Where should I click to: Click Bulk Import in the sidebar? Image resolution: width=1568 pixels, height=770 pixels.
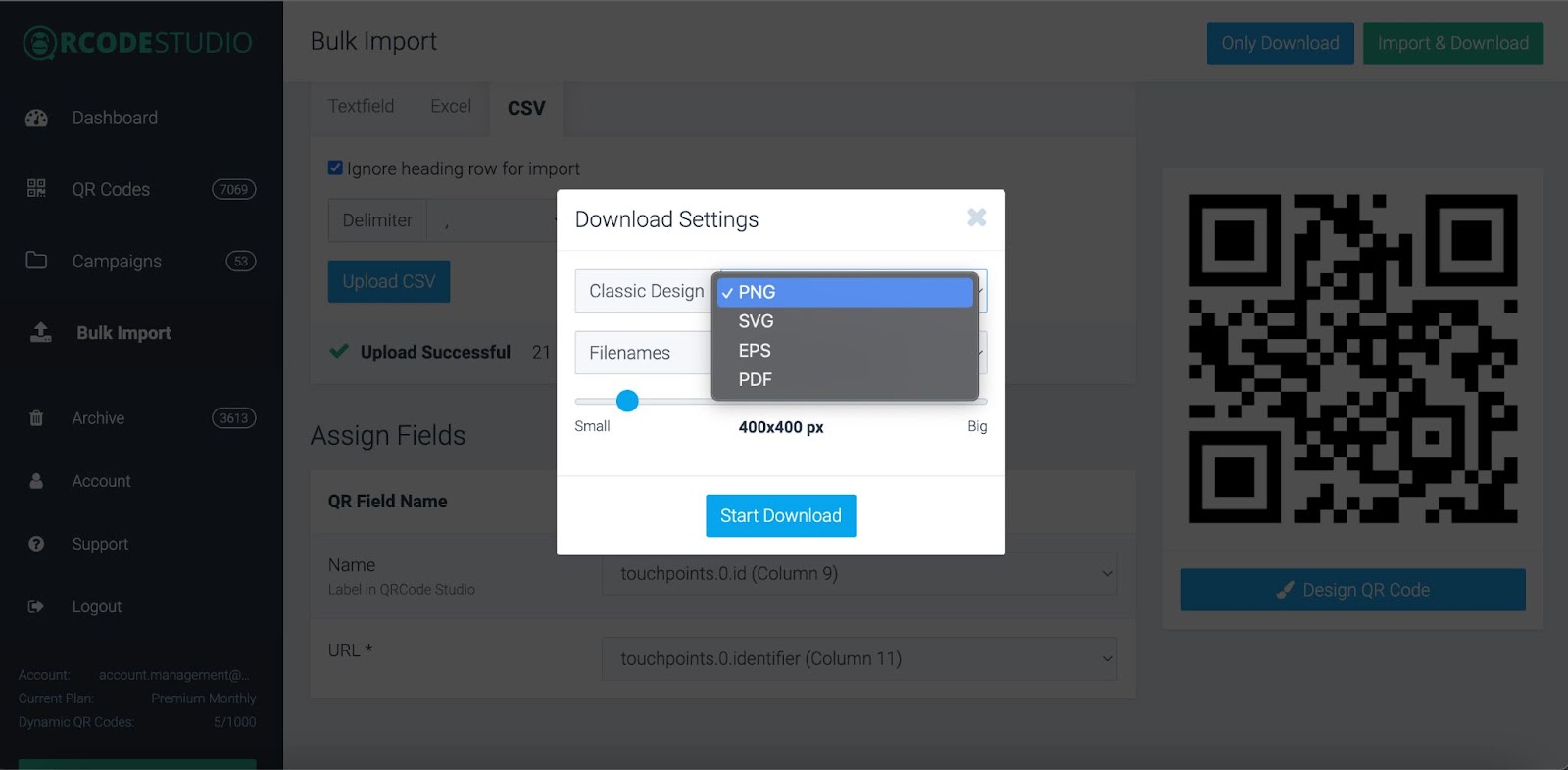(x=123, y=333)
